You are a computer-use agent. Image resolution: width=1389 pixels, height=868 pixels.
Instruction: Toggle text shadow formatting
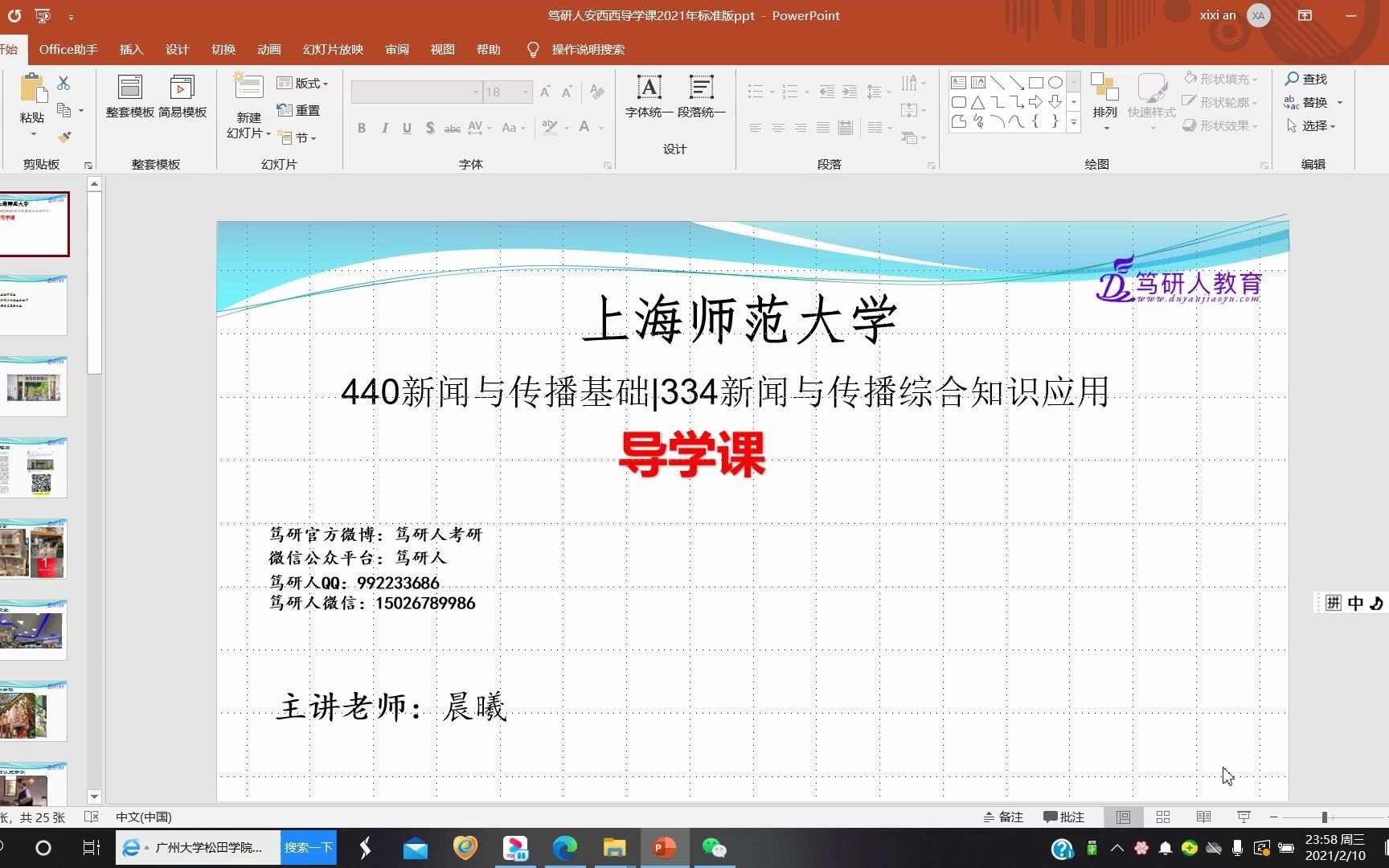430,128
